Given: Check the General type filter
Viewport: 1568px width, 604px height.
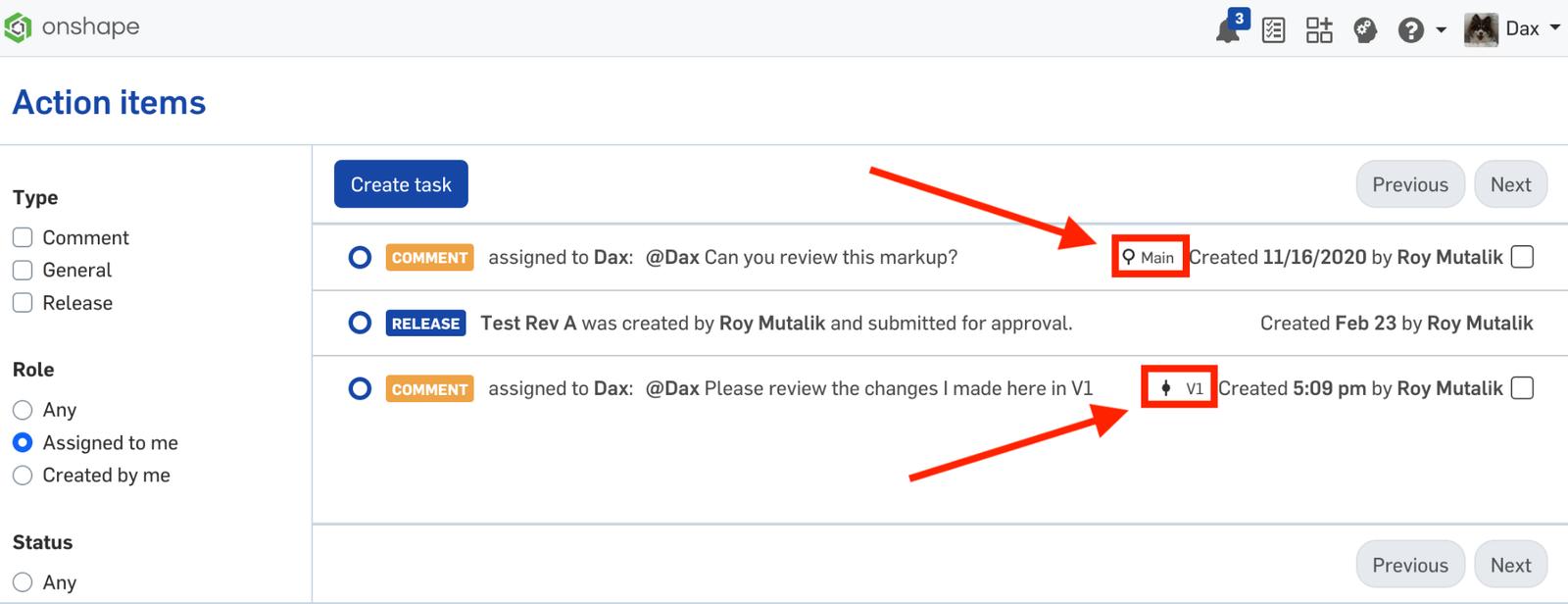Looking at the screenshot, I should tap(23, 270).
